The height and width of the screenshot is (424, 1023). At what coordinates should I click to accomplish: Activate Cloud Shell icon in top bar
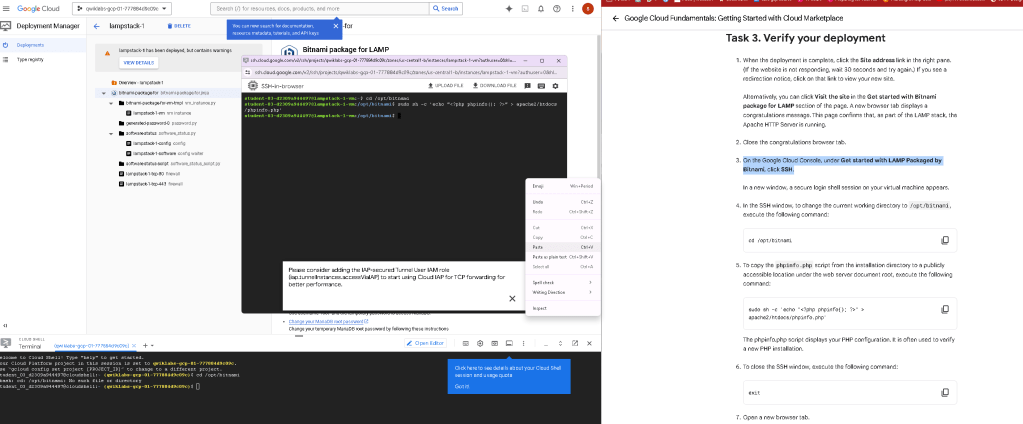tap(525, 8)
